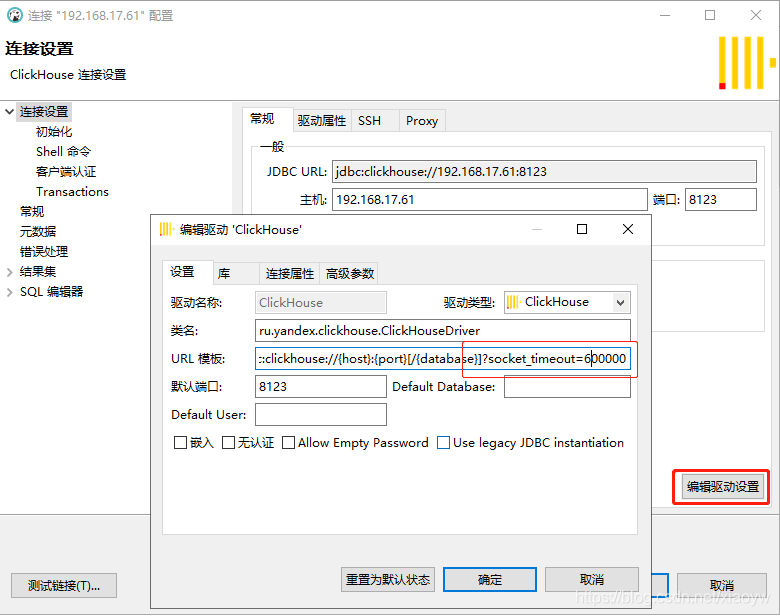Click the 端口 field in connection window
The image size is (780, 616).
point(721,200)
